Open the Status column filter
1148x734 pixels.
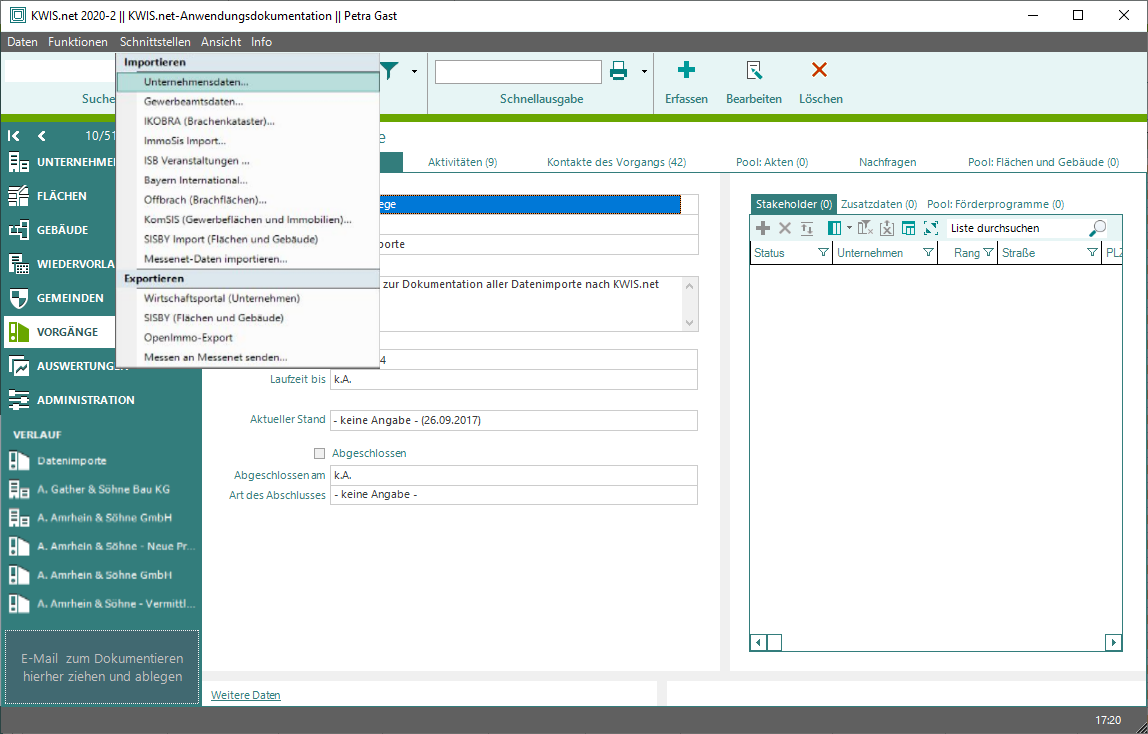point(823,252)
